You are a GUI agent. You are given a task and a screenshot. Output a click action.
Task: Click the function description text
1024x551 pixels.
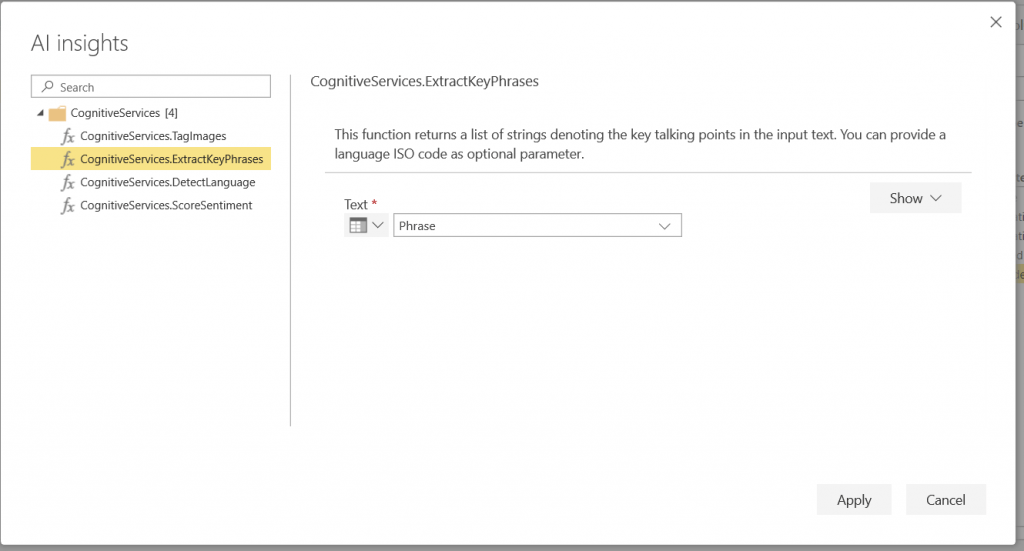point(640,144)
